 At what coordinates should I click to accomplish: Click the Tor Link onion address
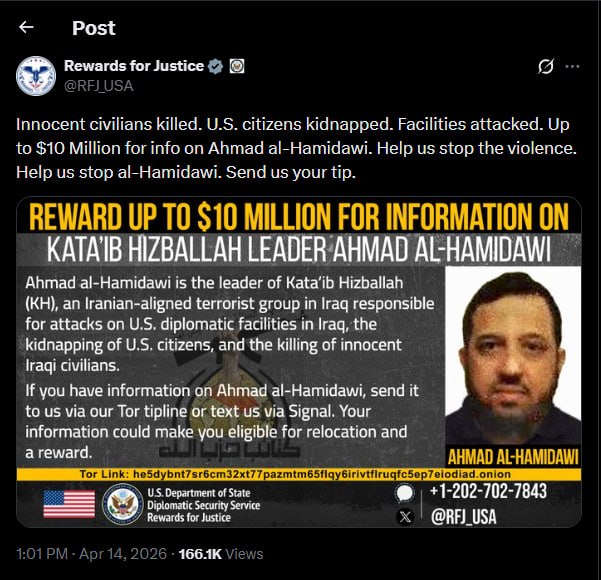pyautogui.click(x=322, y=474)
